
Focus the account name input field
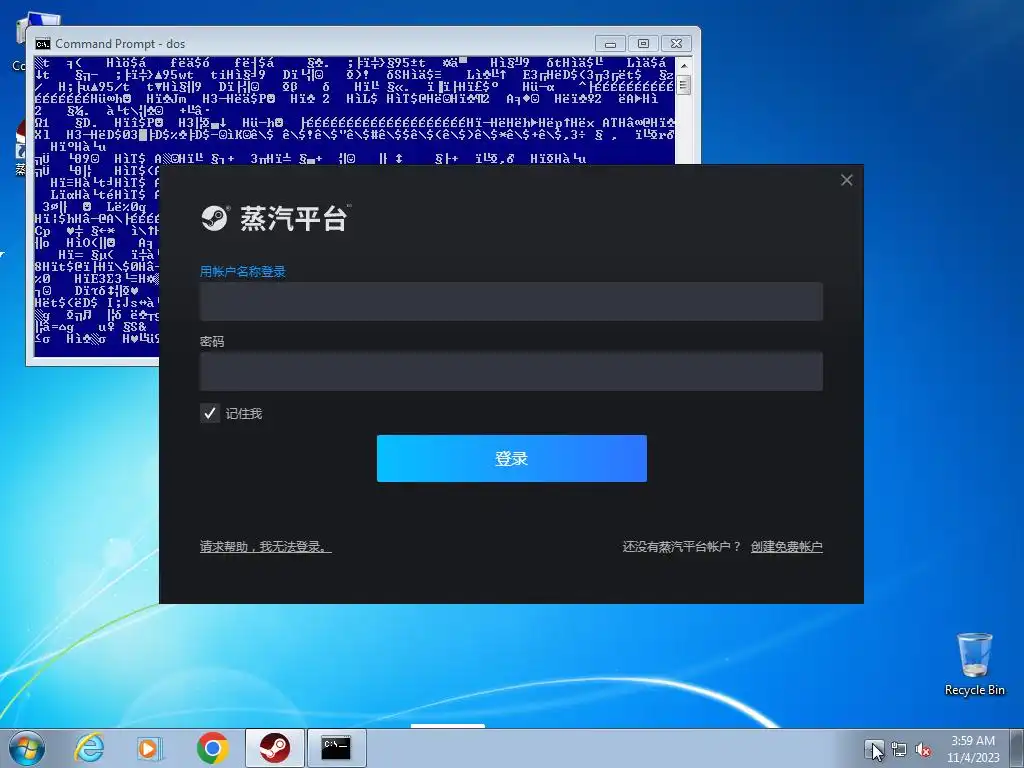pos(511,302)
